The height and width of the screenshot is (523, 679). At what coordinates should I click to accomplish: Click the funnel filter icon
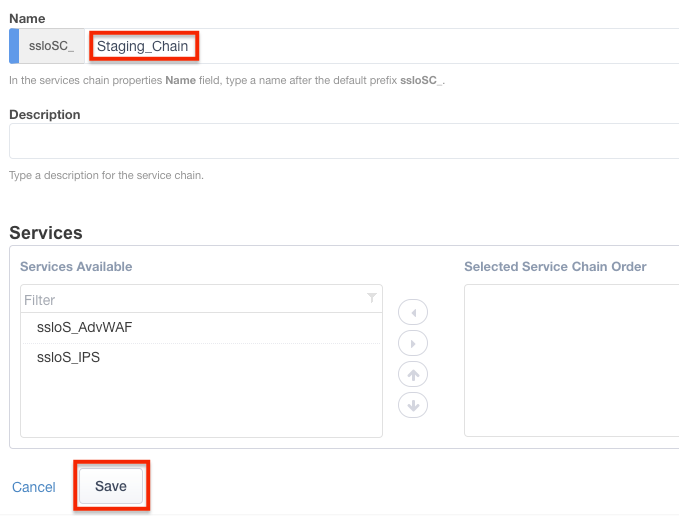click(372, 298)
